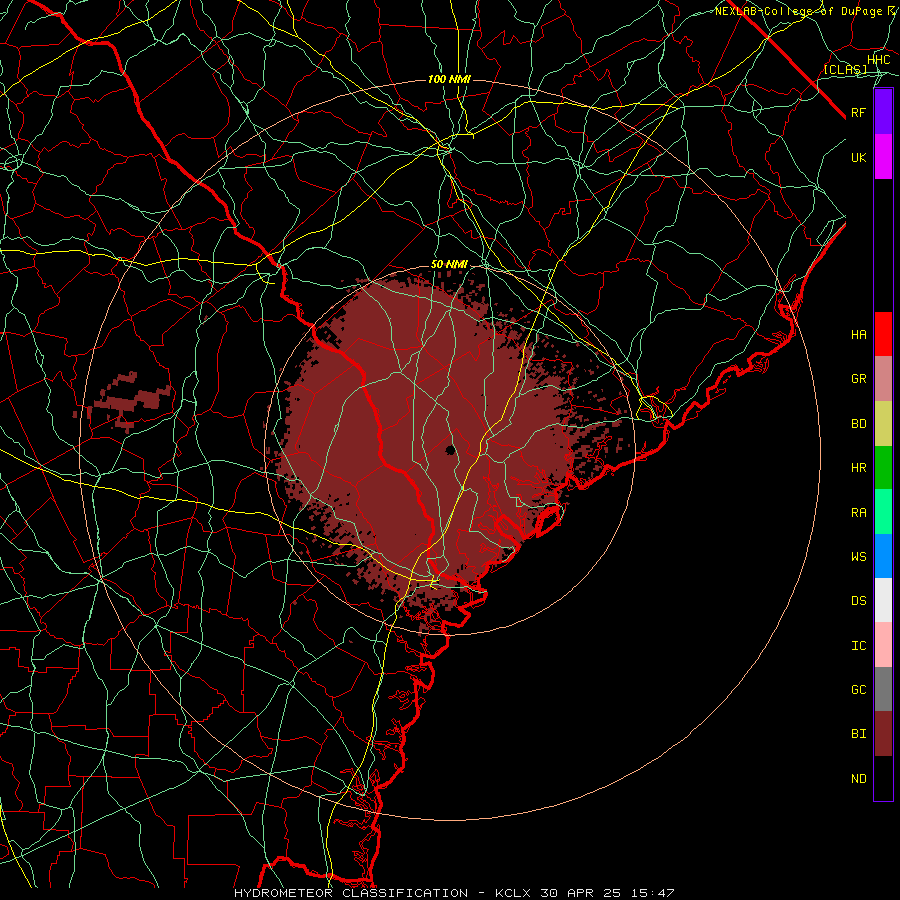Viewport: 900px width, 900px height.
Task: Select the GC gray legend swatch
Action: [883, 689]
